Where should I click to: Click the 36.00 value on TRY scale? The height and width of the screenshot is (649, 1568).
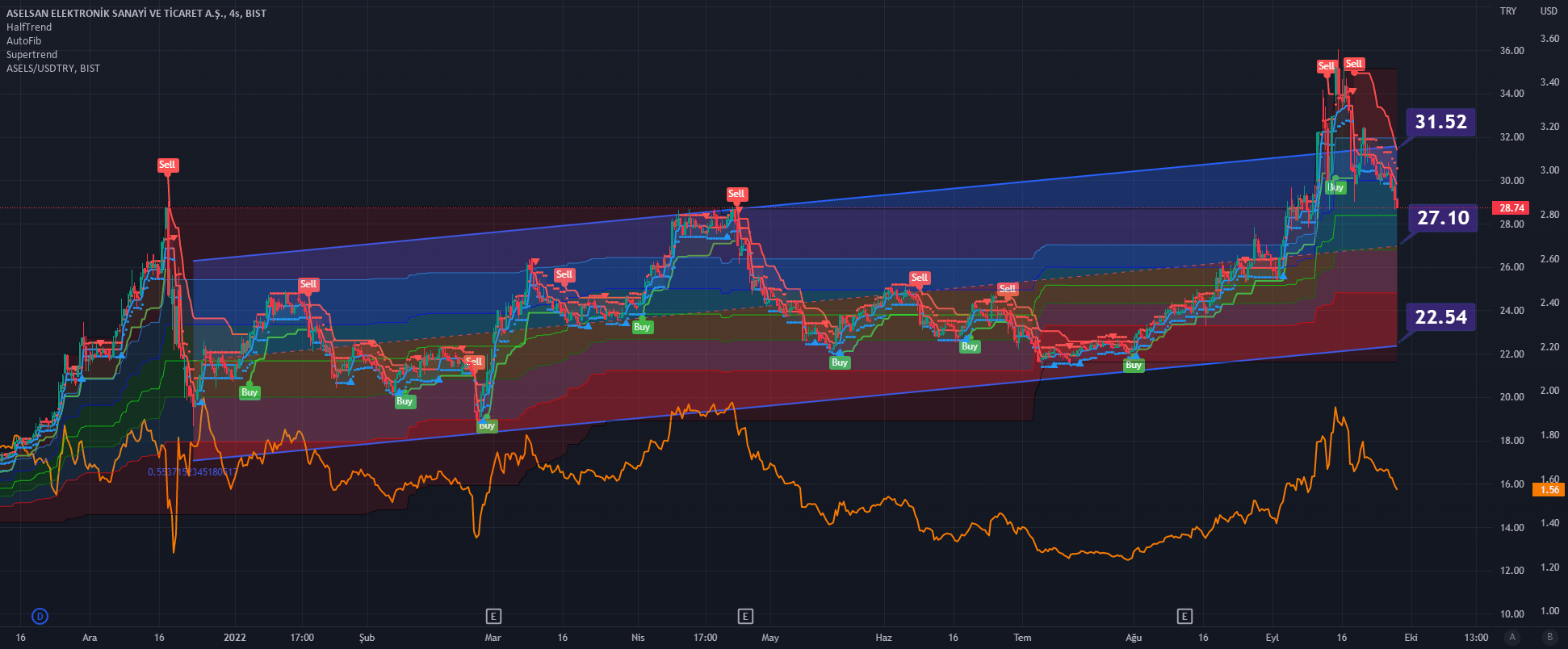[x=1512, y=51]
